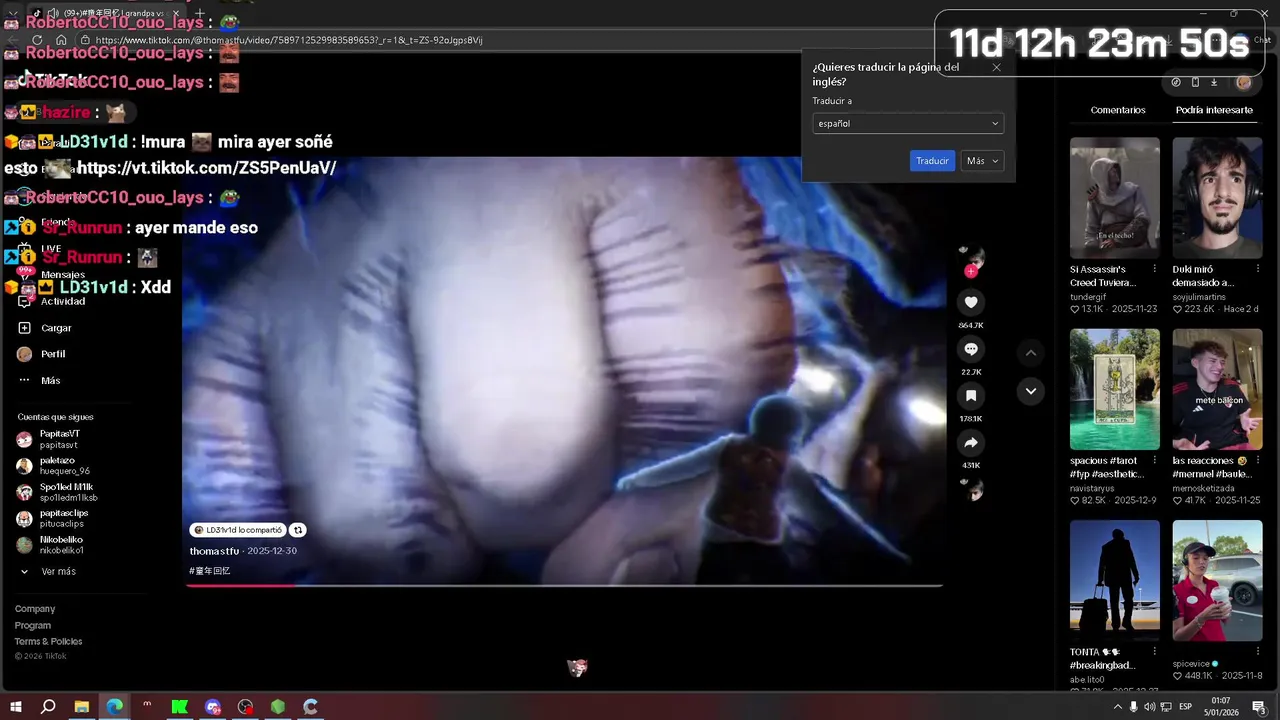Switch to the Comentarios tab
1280x720 pixels.
[x=1118, y=110]
